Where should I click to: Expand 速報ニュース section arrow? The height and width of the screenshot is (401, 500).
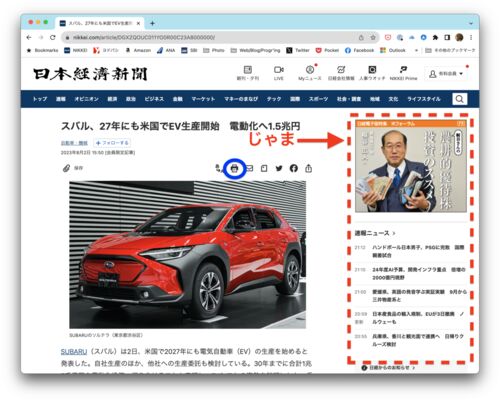[x=394, y=233]
